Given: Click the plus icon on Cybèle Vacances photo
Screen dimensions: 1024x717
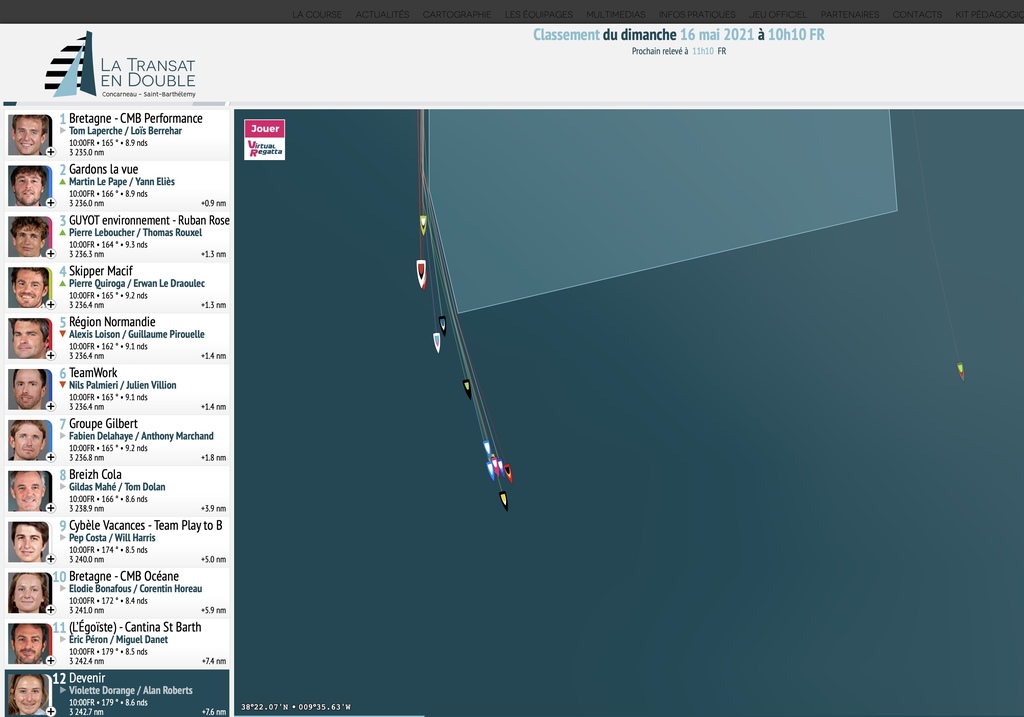Looking at the screenshot, I should tap(50, 558).
